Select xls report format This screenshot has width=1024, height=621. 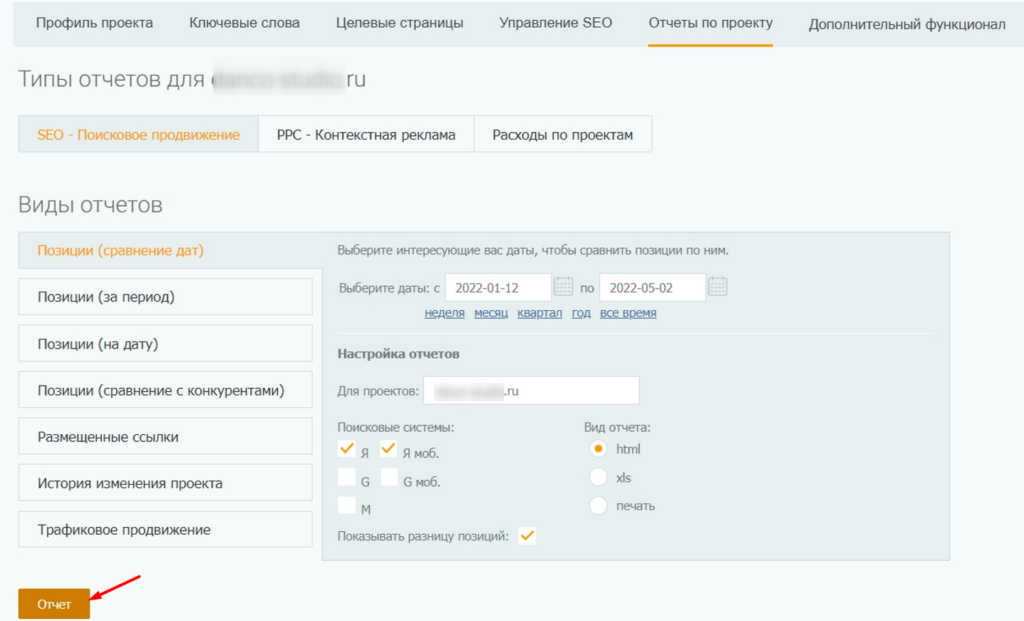coord(599,477)
